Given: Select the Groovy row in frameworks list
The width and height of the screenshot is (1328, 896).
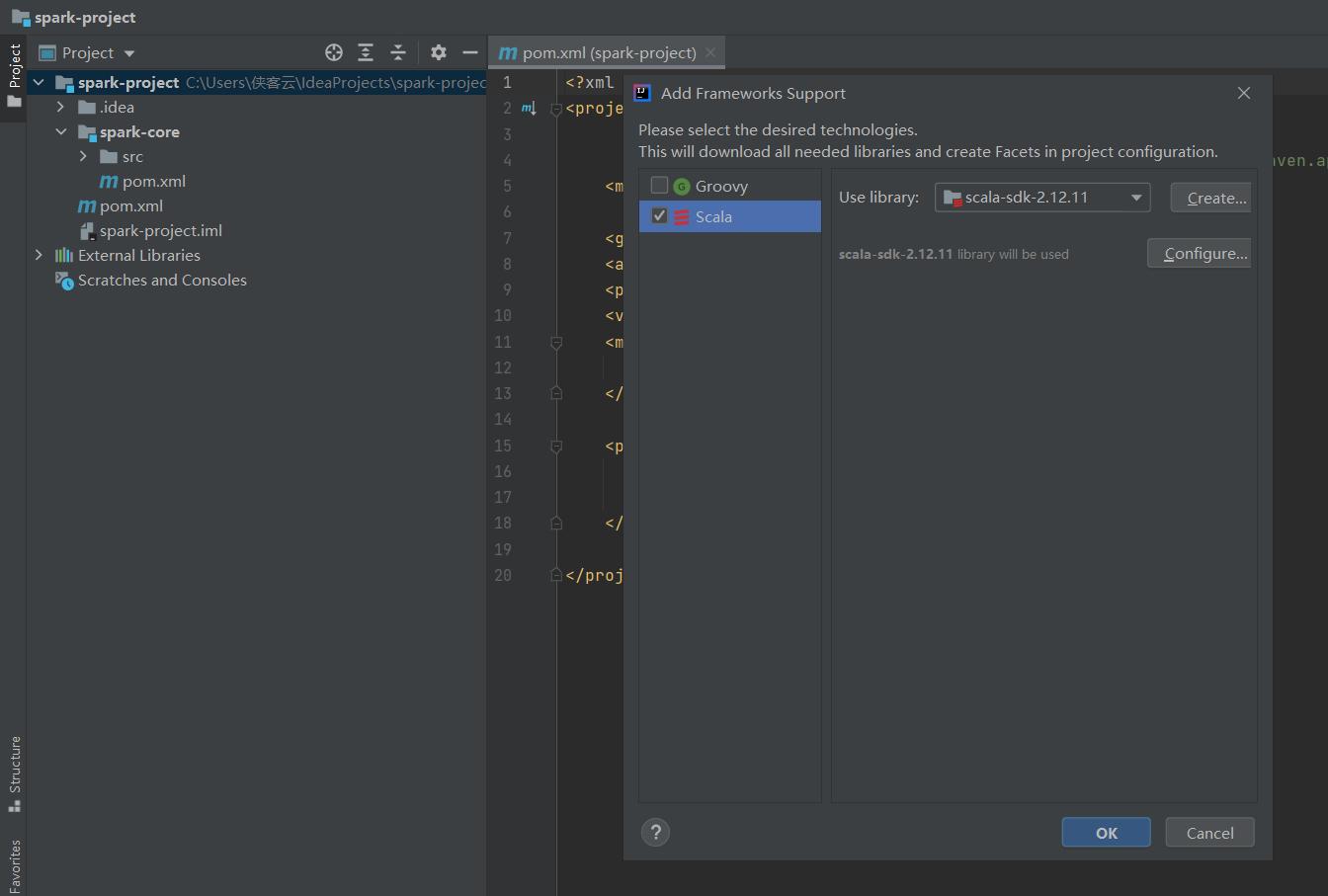Looking at the screenshot, I should coord(730,186).
